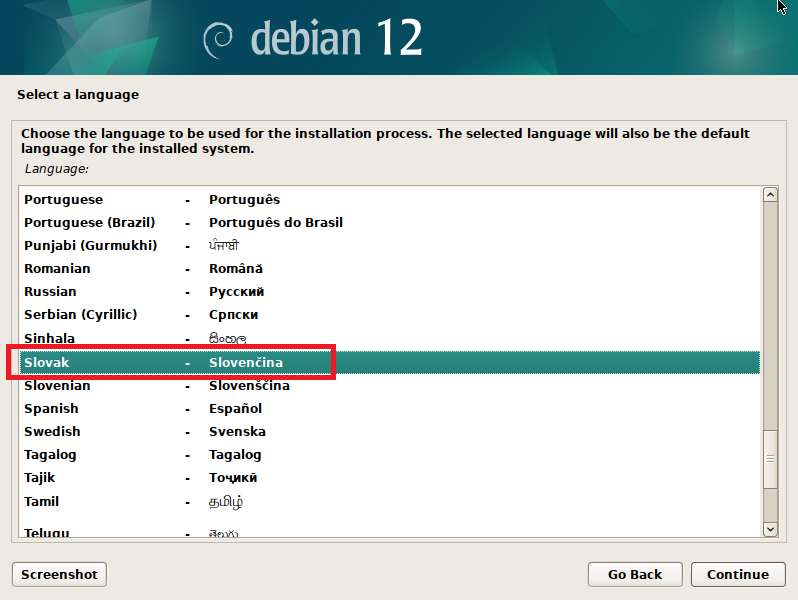Choose Serbian (Cyrillic) language
798x600 pixels.
pos(81,315)
